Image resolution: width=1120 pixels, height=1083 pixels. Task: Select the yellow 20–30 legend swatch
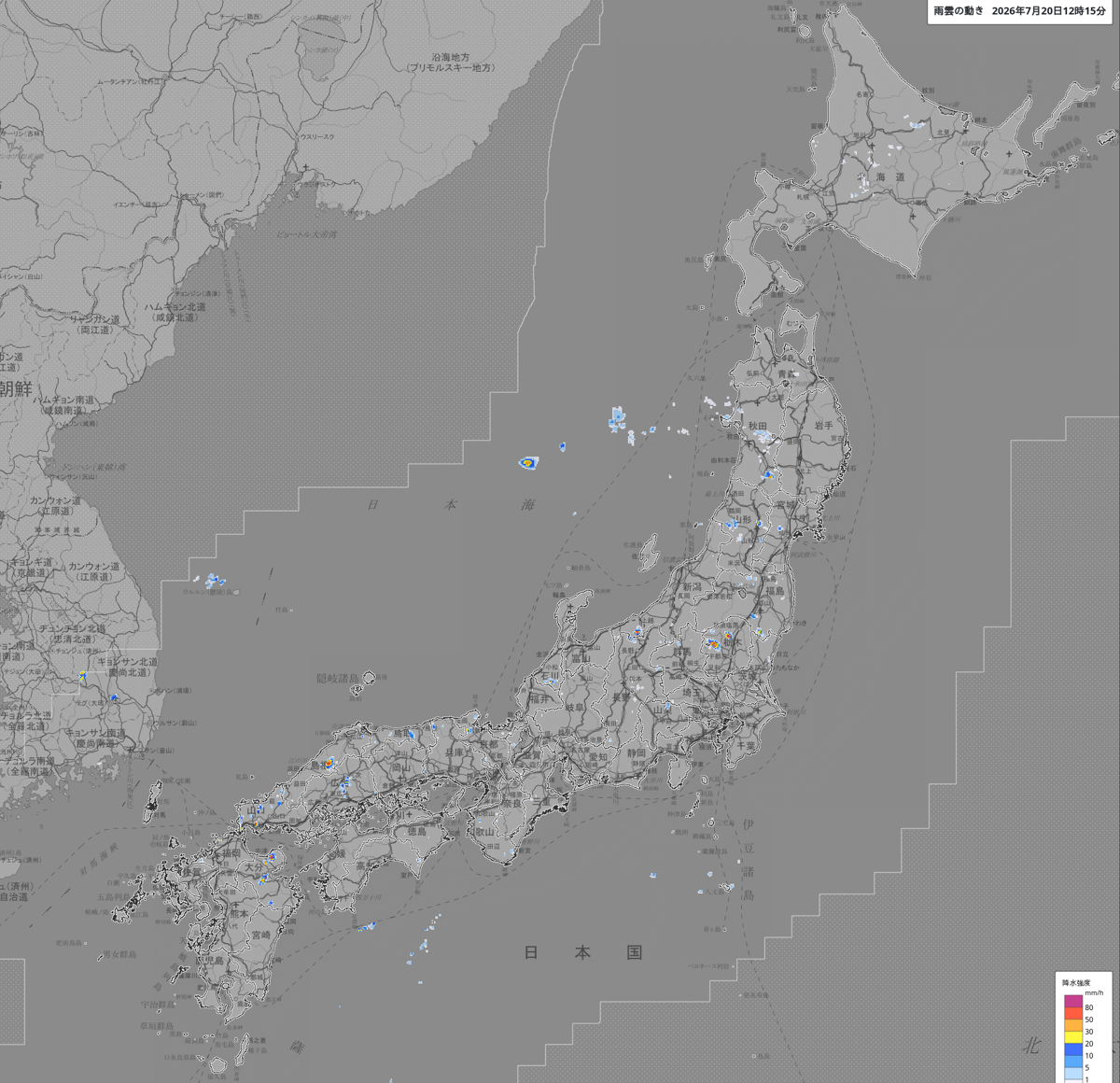tap(1072, 1037)
